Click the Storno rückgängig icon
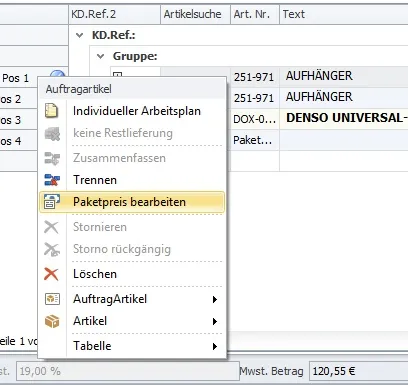The width and height of the screenshot is (408, 385). (x=52, y=249)
